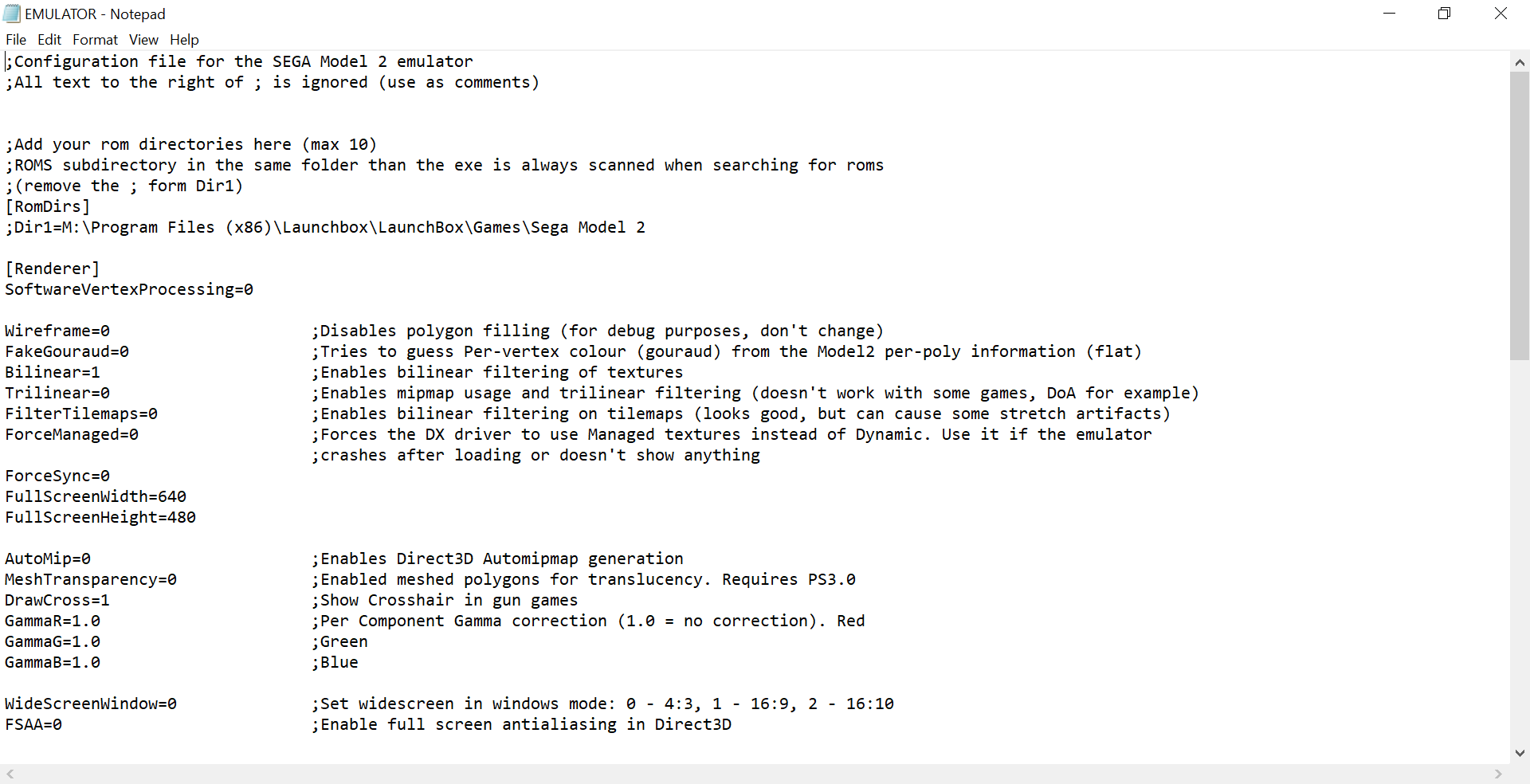Open the Help menu

[x=184, y=40]
